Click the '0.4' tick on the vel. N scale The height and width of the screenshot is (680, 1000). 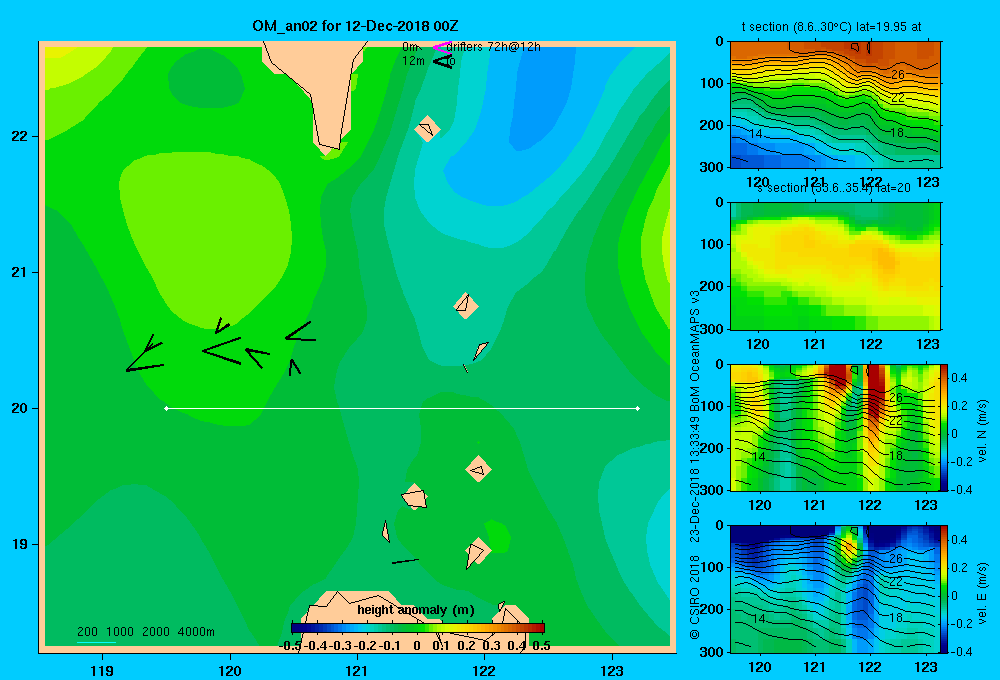tap(959, 378)
